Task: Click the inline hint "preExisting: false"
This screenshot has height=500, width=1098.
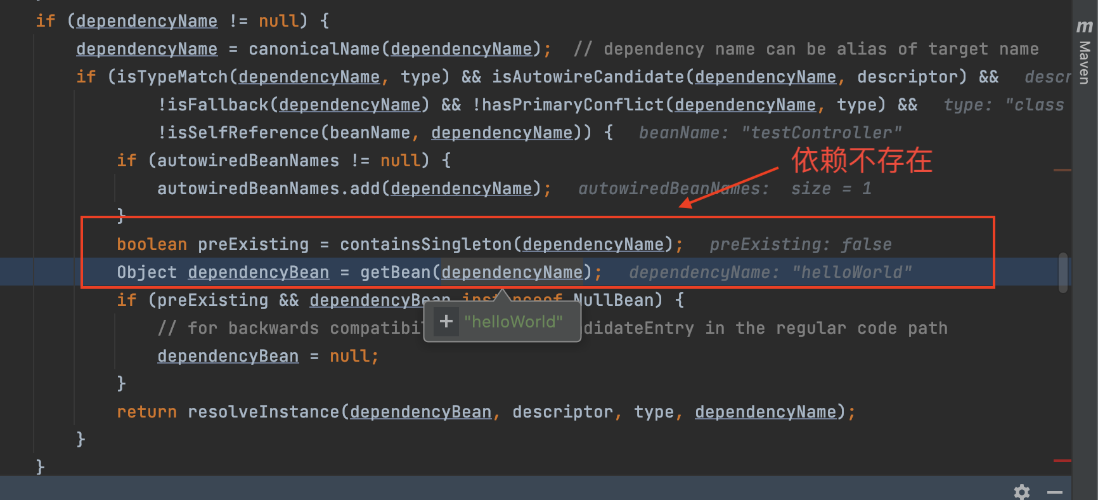Action: [x=800, y=244]
